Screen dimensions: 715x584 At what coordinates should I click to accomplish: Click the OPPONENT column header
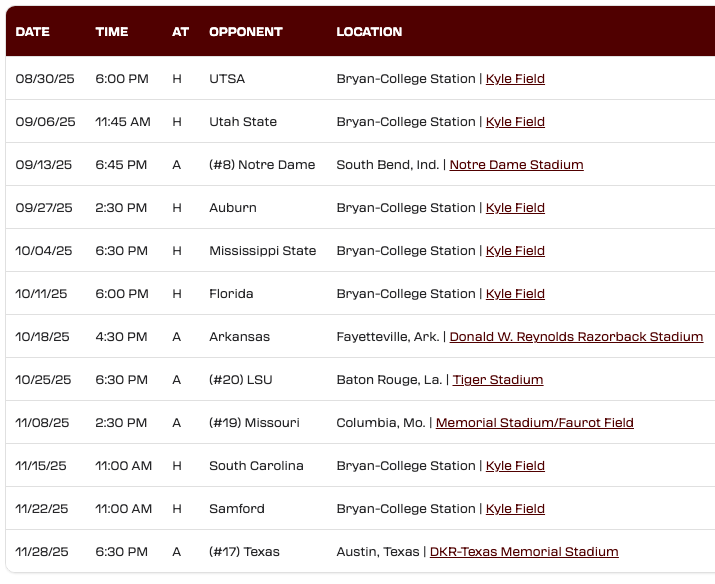[246, 31]
